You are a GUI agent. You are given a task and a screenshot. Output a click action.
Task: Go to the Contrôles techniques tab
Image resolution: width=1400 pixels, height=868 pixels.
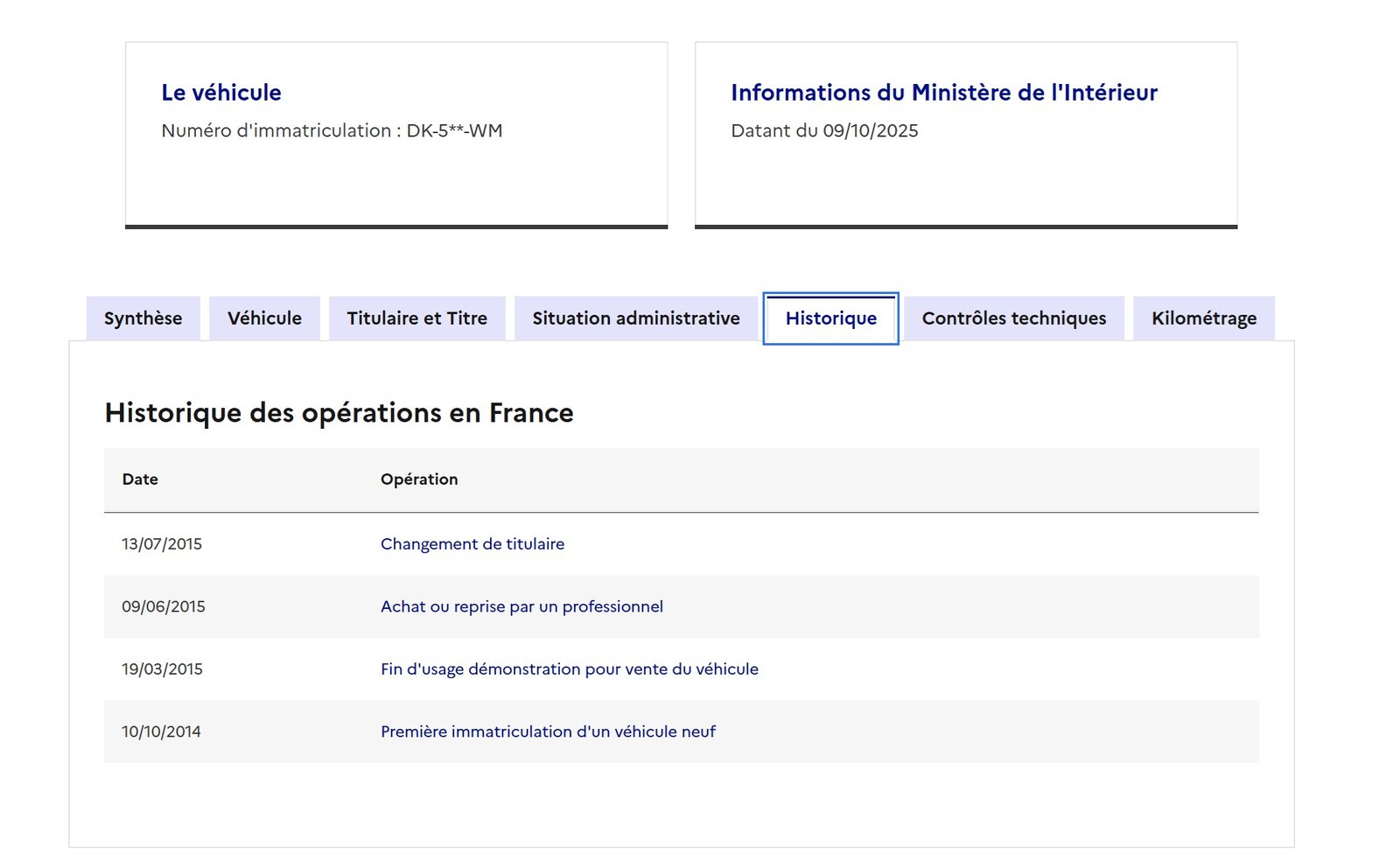click(x=1013, y=318)
